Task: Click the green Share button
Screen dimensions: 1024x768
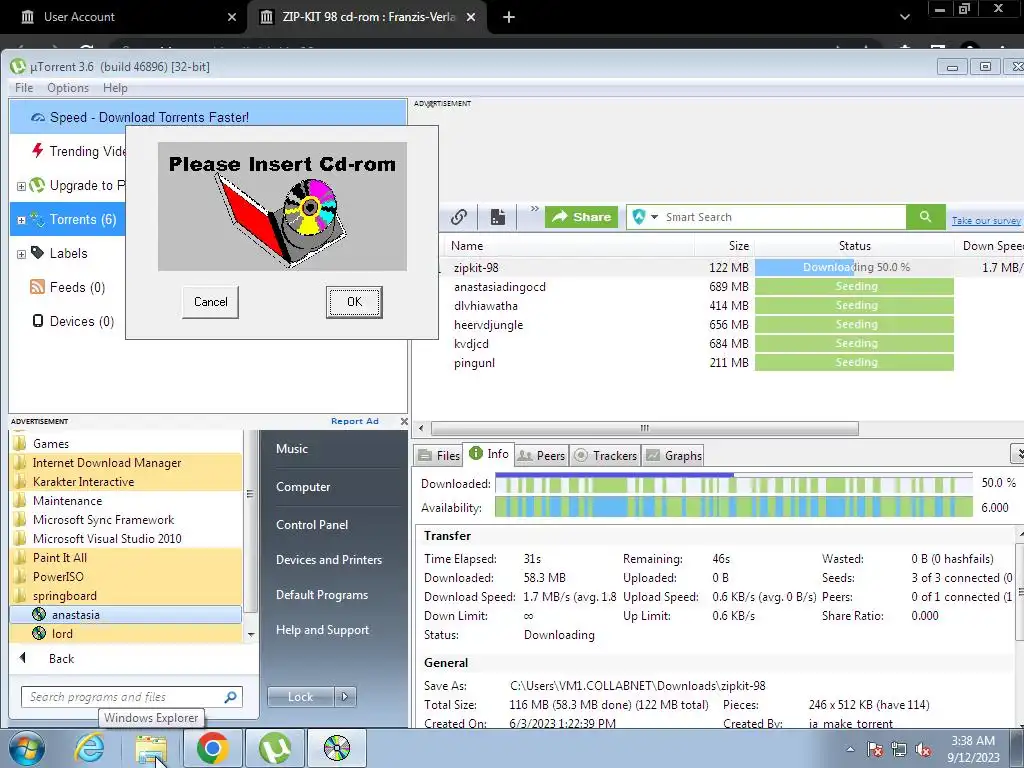Action: coord(582,217)
